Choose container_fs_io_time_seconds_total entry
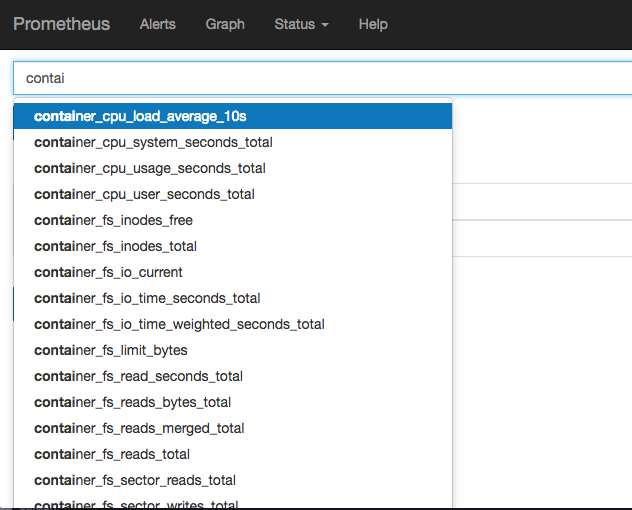 pyautogui.click(x=147, y=298)
